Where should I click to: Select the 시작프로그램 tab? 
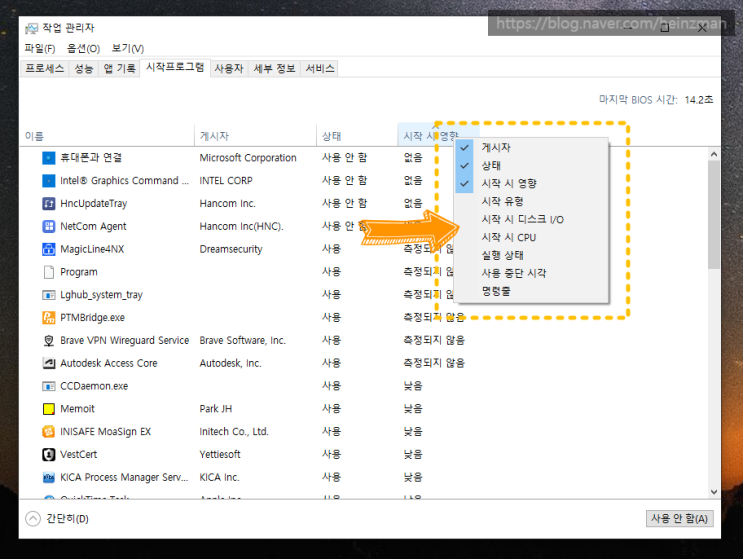tap(175, 67)
